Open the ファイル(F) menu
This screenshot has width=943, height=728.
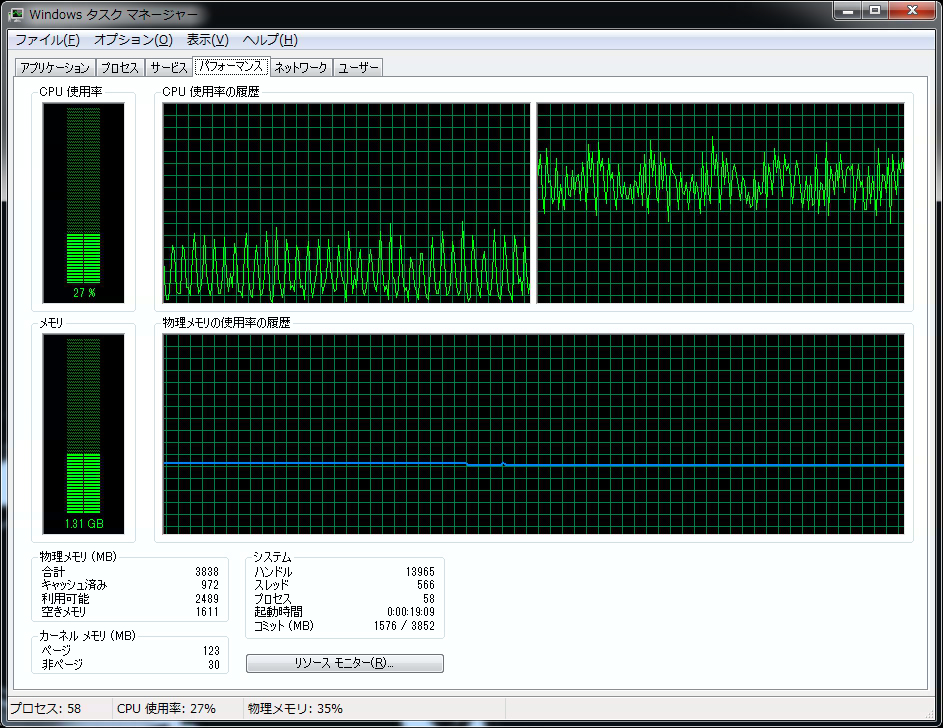(47, 40)
